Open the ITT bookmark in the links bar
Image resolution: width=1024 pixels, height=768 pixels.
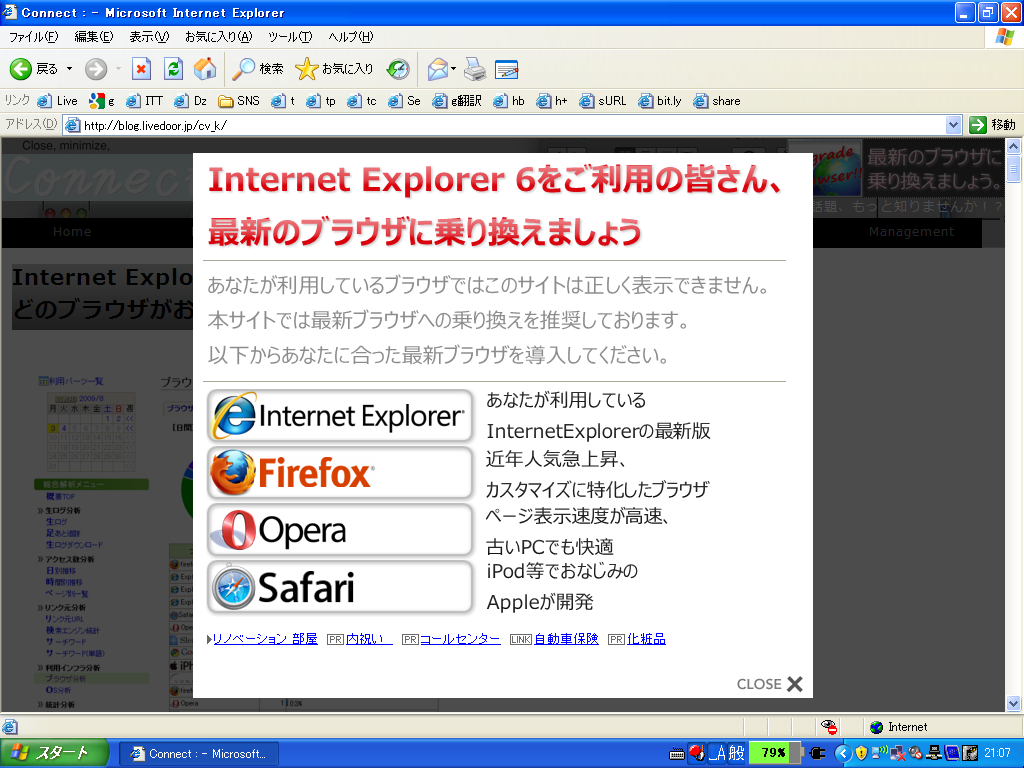(x=144, y=101)
